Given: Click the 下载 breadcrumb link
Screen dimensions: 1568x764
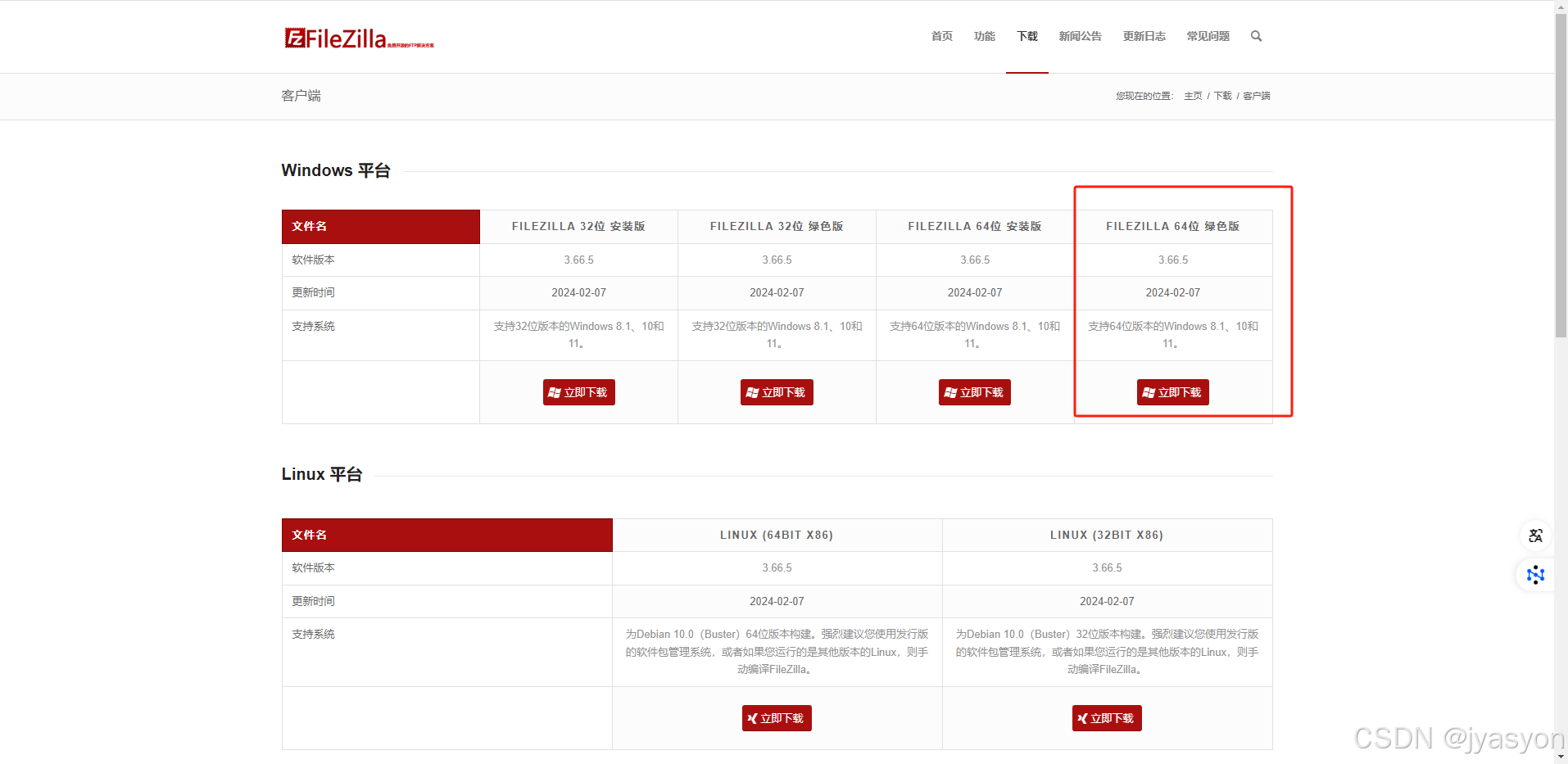Looking at the screenshot, I should [1222, 96].
